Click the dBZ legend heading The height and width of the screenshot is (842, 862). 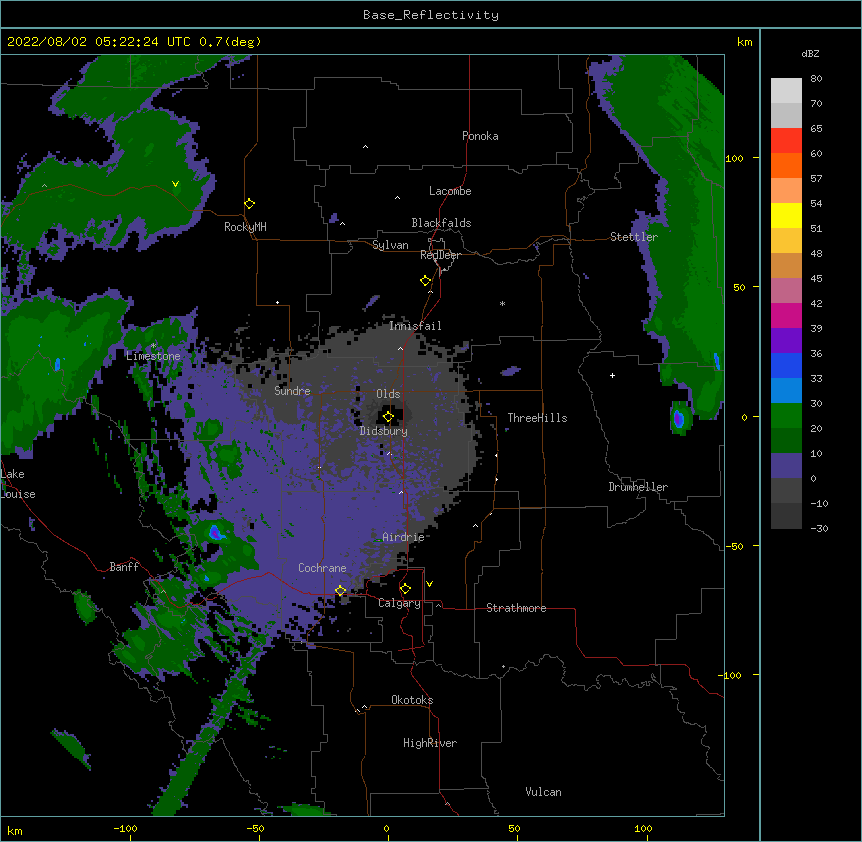tap(810, 53)
